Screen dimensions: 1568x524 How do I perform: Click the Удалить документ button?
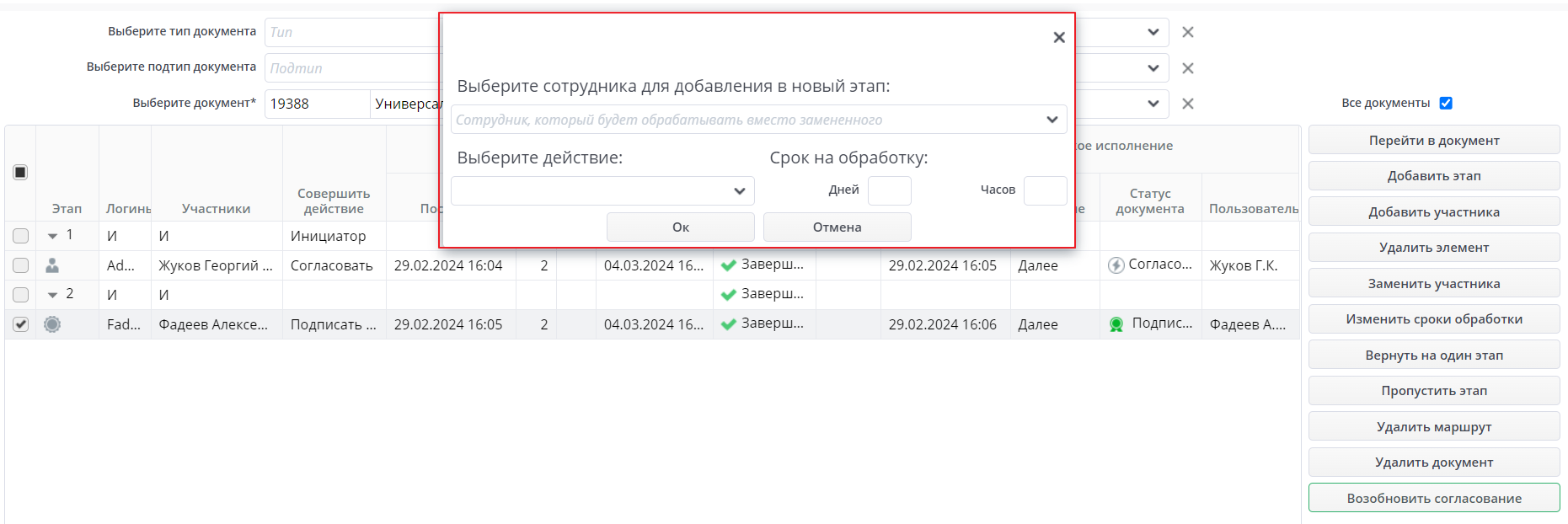pyautogui.click(x=1434, y=463)
